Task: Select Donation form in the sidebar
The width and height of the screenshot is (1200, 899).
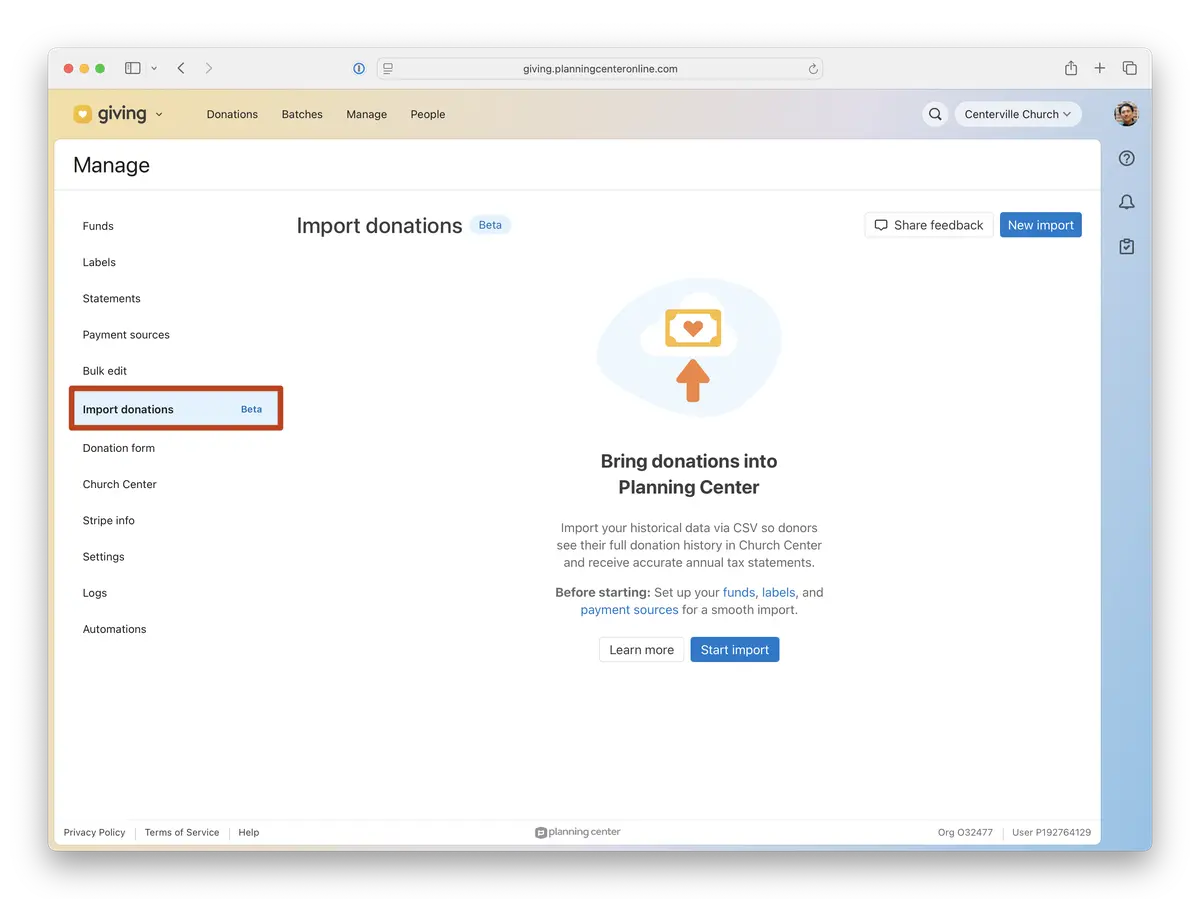Action: pyautogui.click(x=119, y=448)
